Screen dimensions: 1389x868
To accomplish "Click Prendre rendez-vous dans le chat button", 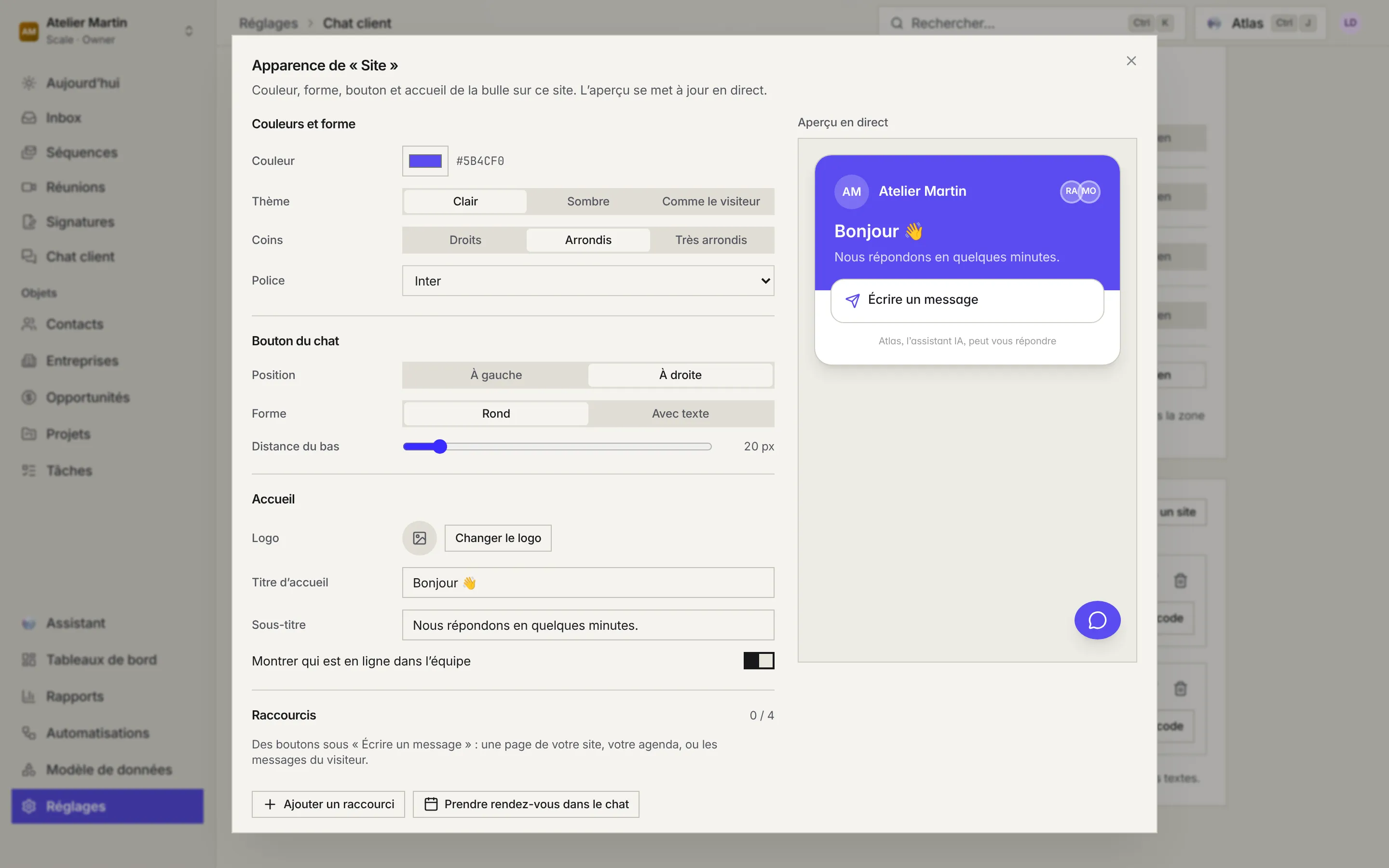I will coord(526,804).
